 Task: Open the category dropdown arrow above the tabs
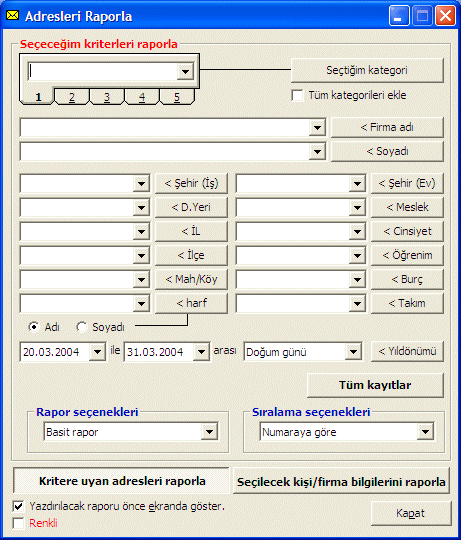pyautogui.click(x=185, y=72)
